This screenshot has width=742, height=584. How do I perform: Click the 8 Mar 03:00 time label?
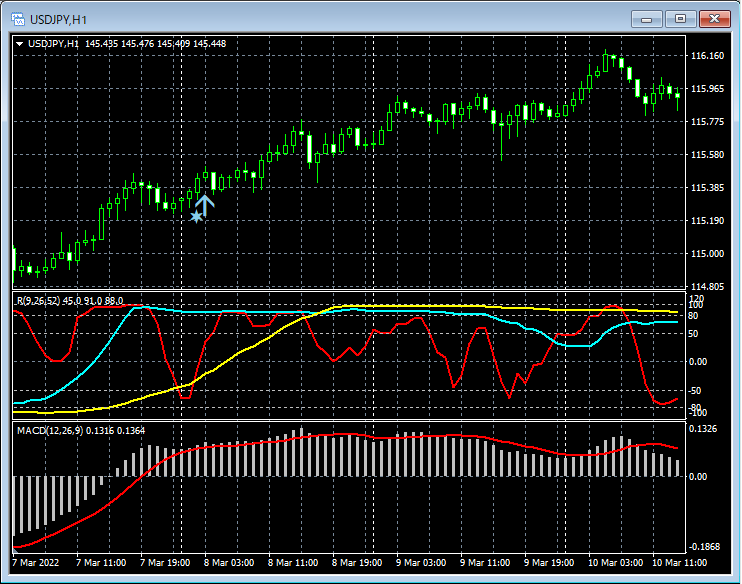click(229, 563)
